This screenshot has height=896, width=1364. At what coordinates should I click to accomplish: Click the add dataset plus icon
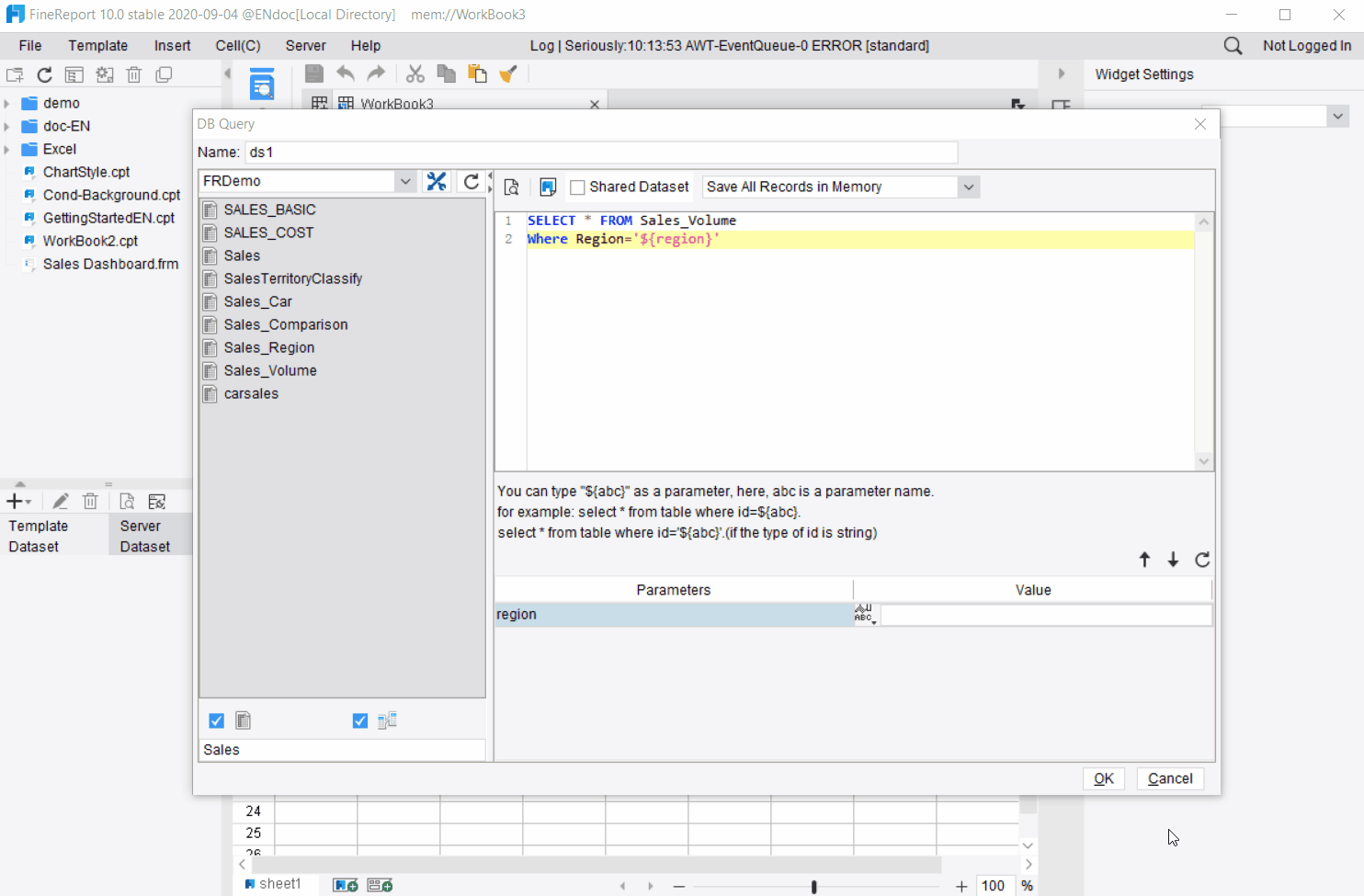coord(17,501)
